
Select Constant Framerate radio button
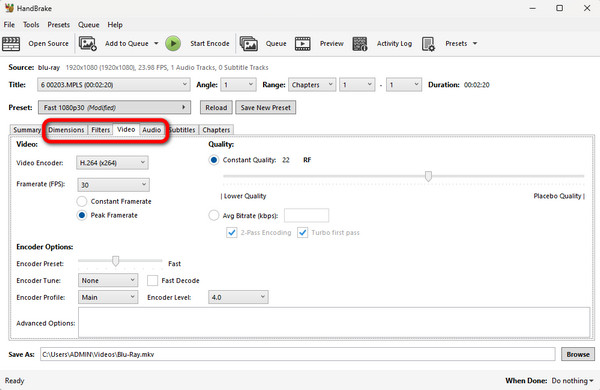[82, 201]
